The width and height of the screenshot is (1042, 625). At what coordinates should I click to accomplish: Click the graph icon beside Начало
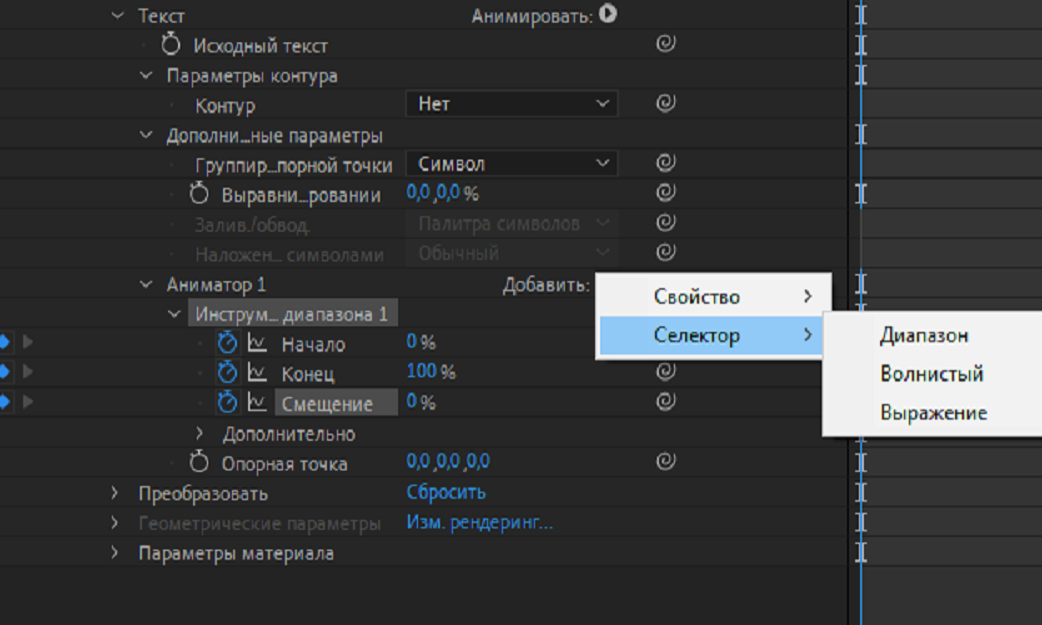257,343
